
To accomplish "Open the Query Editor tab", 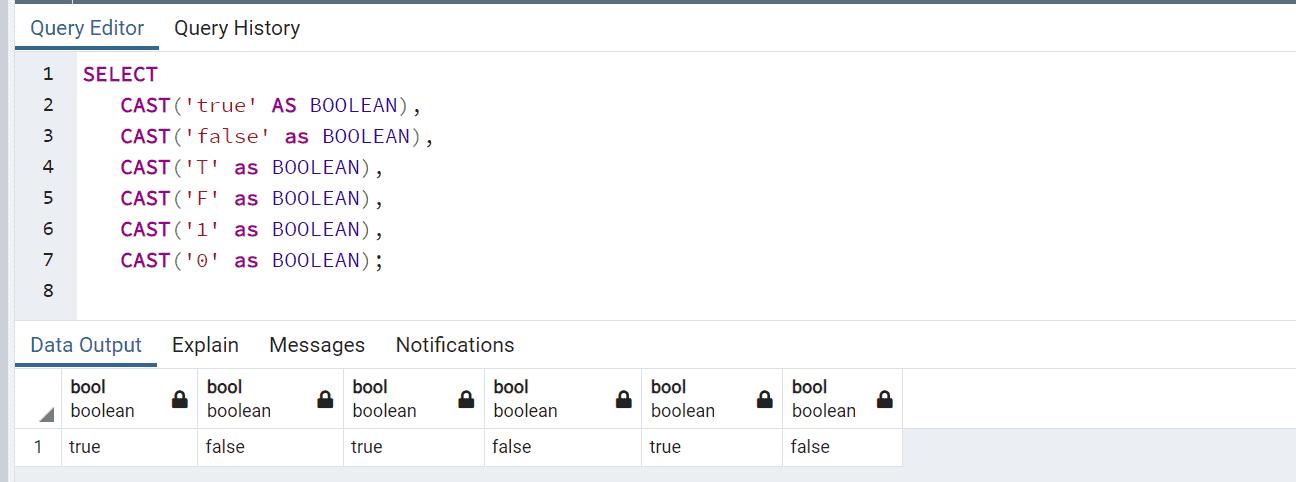I will coord(87,28).
